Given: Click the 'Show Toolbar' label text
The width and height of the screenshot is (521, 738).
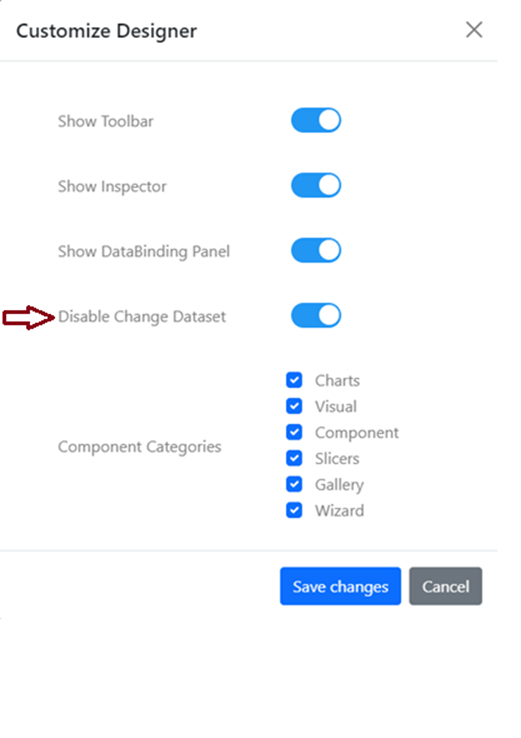Looking at the screenshot, I should click(105, 121).
